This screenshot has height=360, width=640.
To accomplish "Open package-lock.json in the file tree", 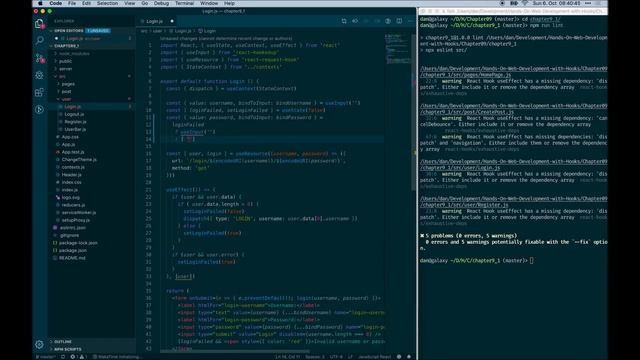I will (78, 243).
